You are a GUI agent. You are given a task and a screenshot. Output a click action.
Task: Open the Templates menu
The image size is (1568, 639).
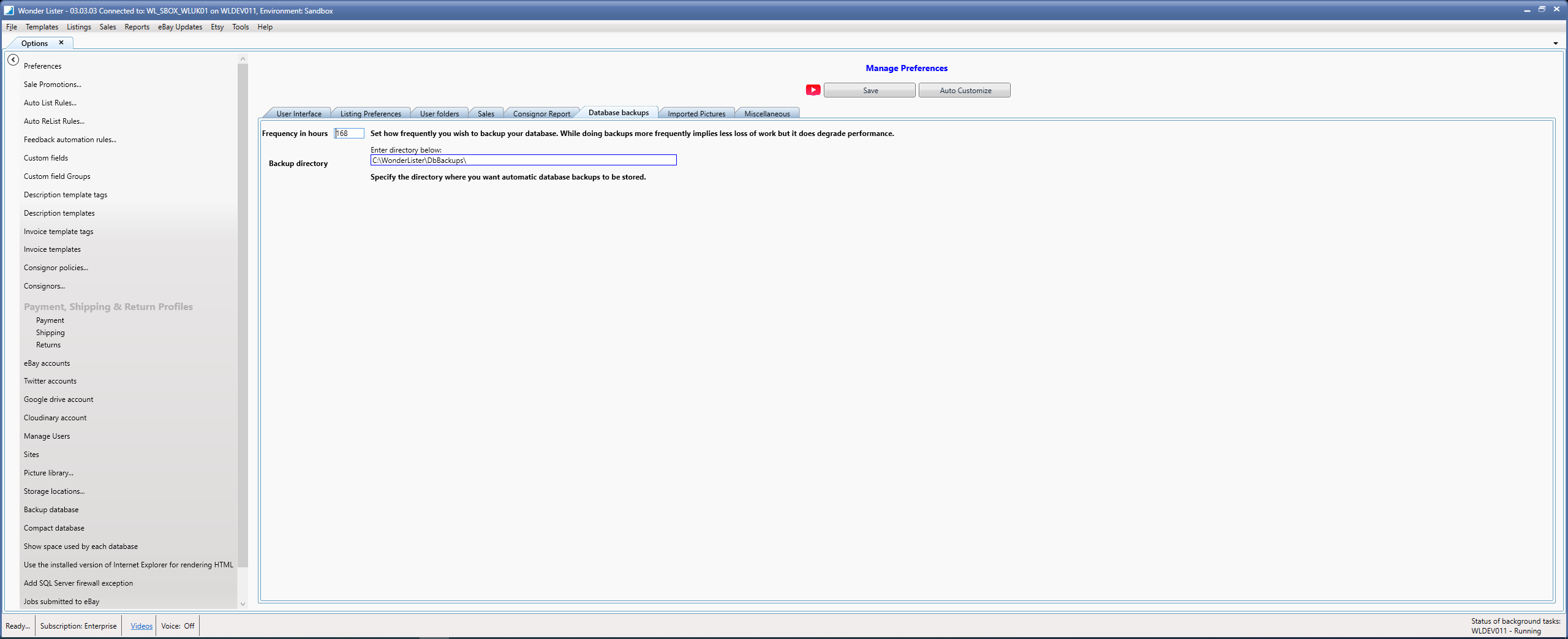[42, 27]
